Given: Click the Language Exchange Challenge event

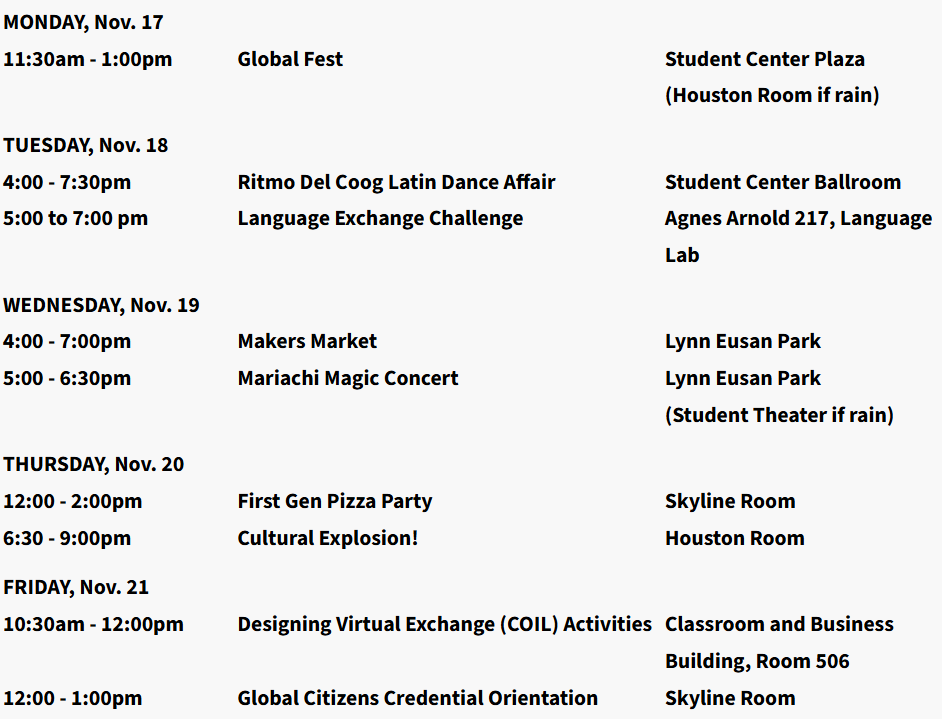Looking at the screenshot, I should pos(380,218).
